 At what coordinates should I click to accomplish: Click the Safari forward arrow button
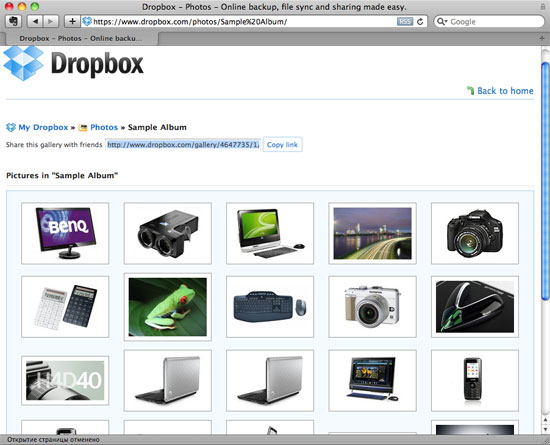(51, 21)
